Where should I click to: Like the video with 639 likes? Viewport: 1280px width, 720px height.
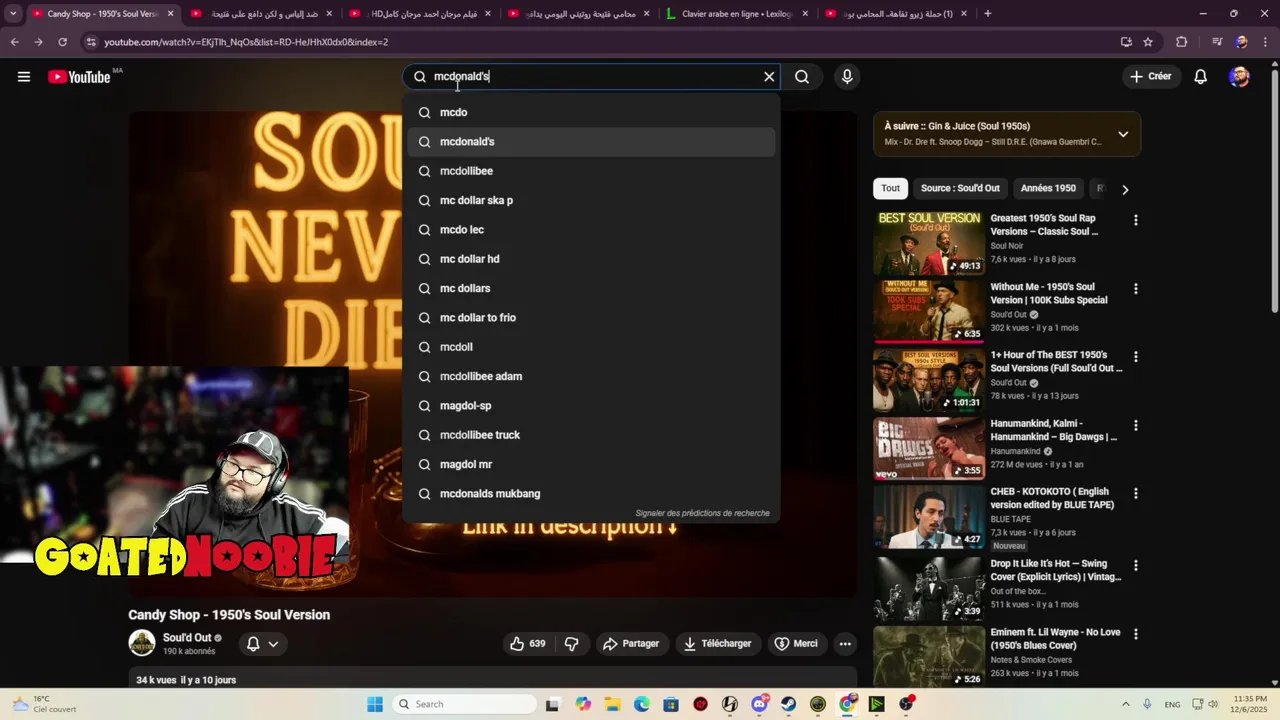pyautogui.click(x=528, y=644)
